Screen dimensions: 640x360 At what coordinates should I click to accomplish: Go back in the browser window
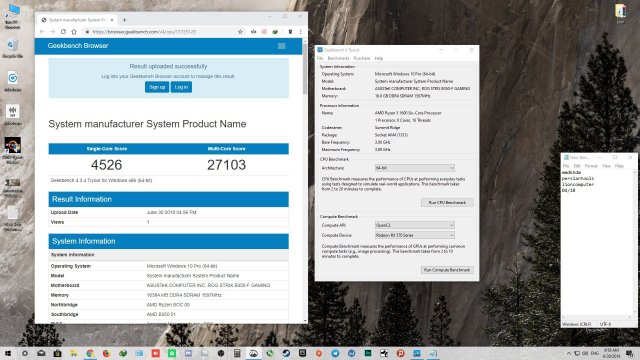(42, 31)
